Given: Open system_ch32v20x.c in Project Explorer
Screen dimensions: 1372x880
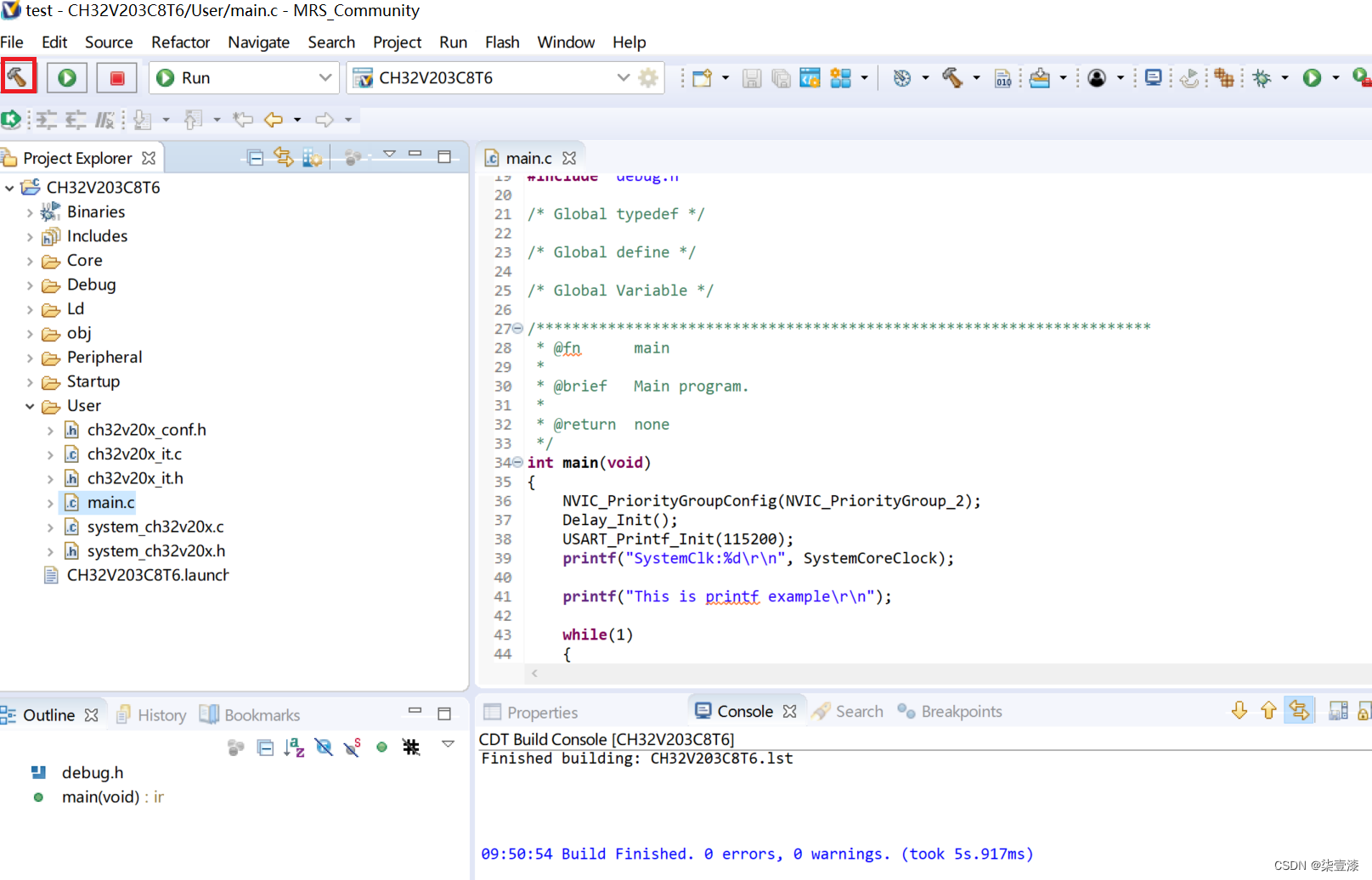Looking at the screenshot, I should pos(155,527).
